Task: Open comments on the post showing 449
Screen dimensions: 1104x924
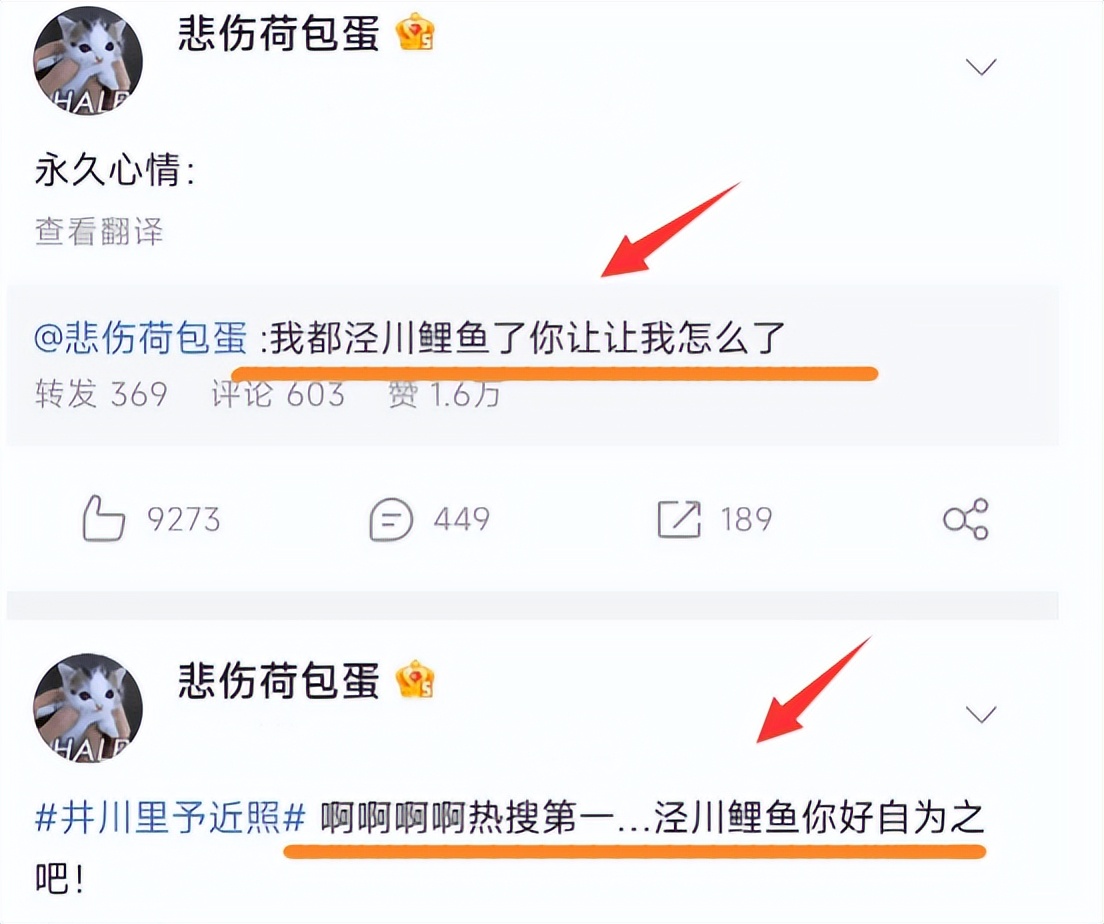Action: click(x=429, y=520)
